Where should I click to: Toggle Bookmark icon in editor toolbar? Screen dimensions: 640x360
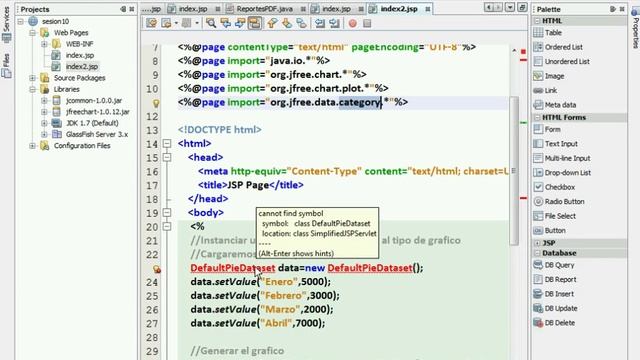(301, 23)
